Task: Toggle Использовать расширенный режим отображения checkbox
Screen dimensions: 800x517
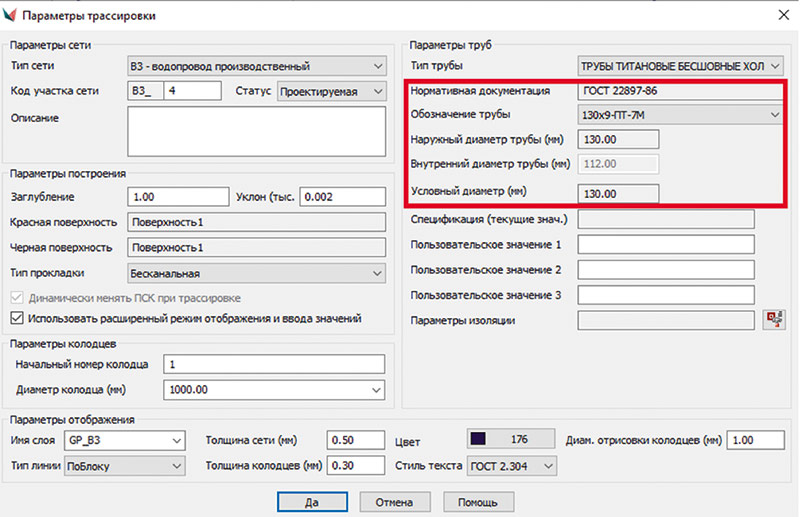Action: click(x=17, y=318)
